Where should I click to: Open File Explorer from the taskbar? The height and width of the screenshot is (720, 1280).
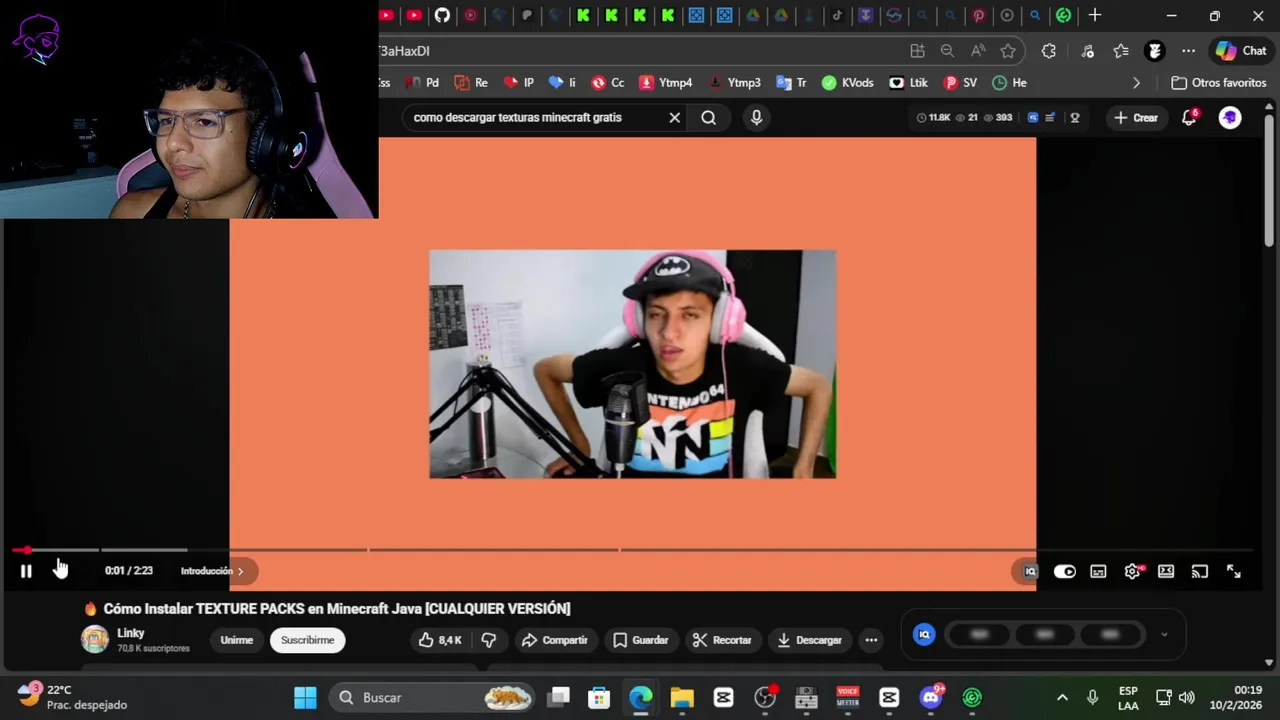pyautogui.click(x=682, y=697)
